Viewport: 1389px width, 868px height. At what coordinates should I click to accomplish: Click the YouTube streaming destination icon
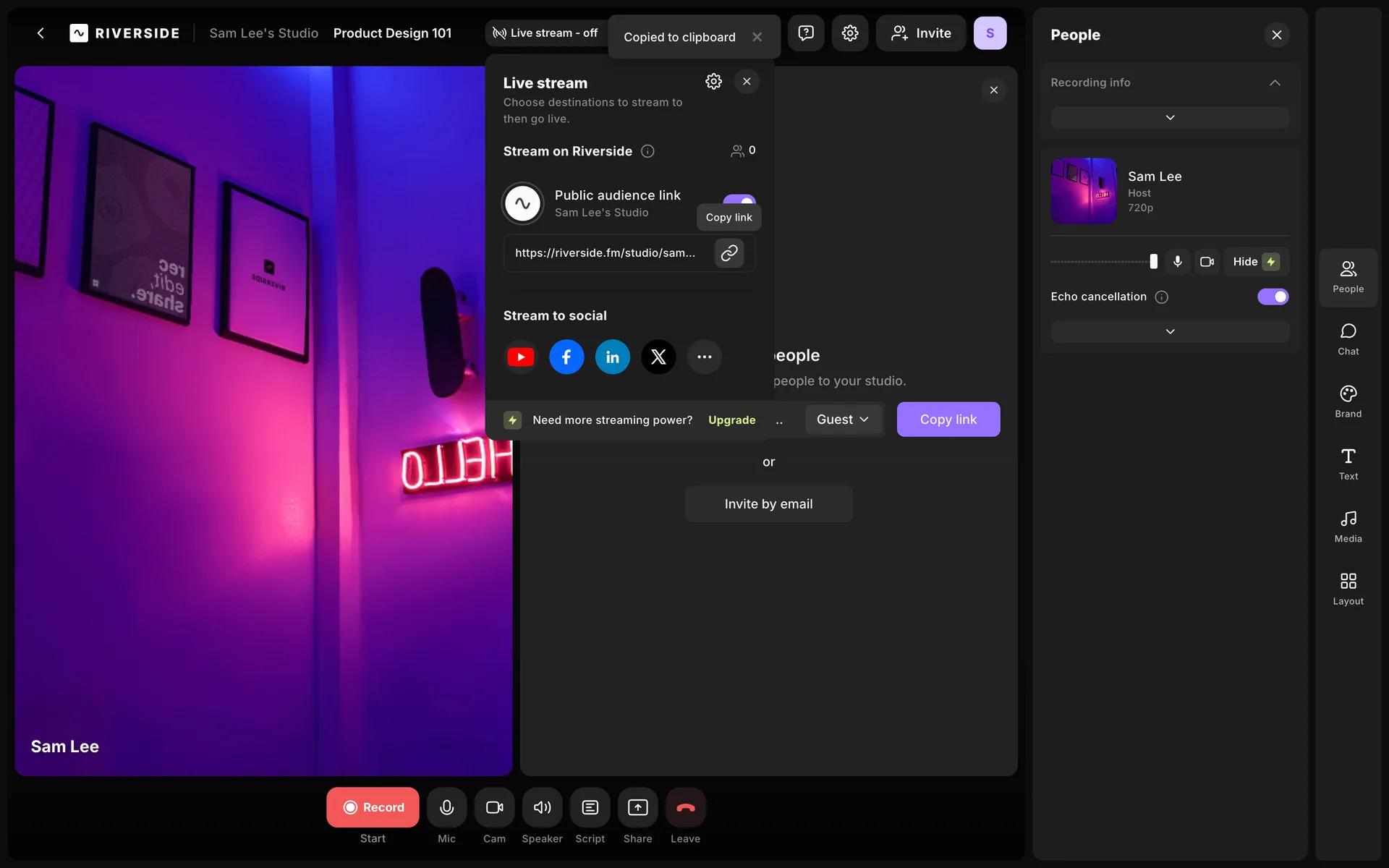pyautogui.click(x=521, y=357)
